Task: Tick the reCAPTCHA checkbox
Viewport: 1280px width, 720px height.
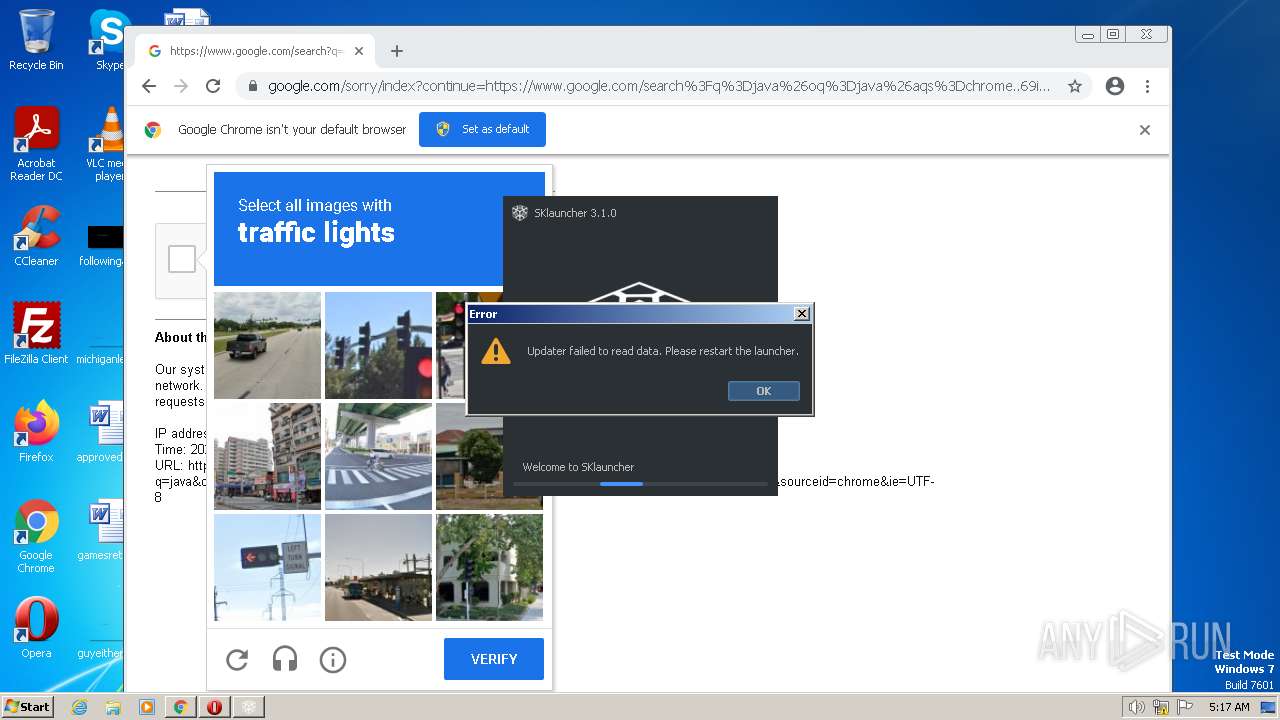Action: [x=182, y=260]
